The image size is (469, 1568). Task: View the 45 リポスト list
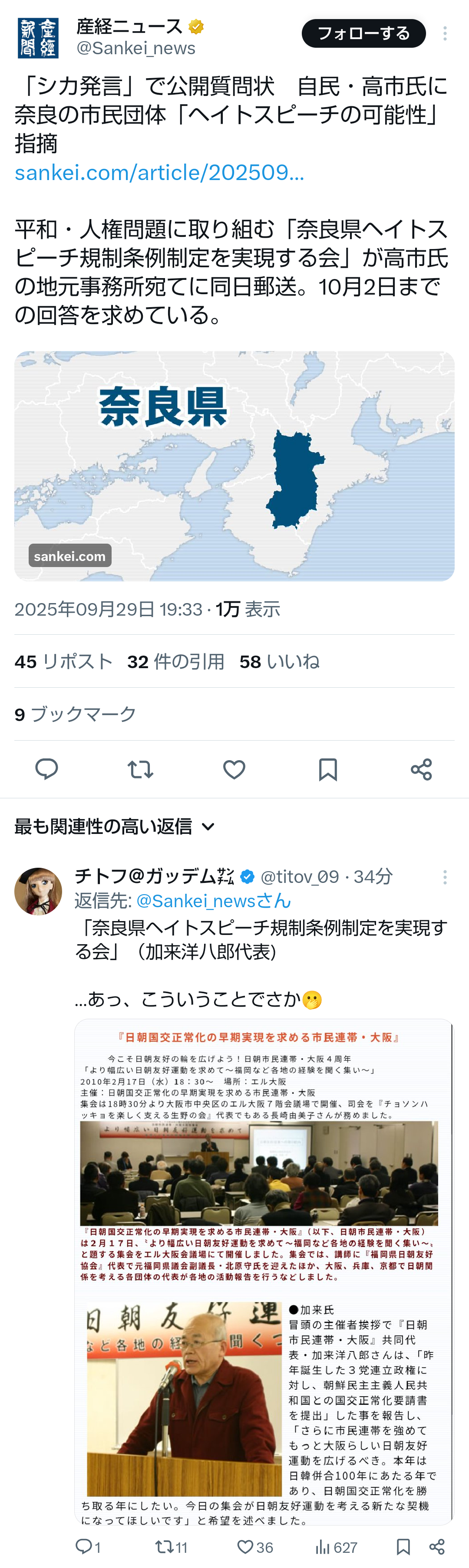(x=63, y=662)
